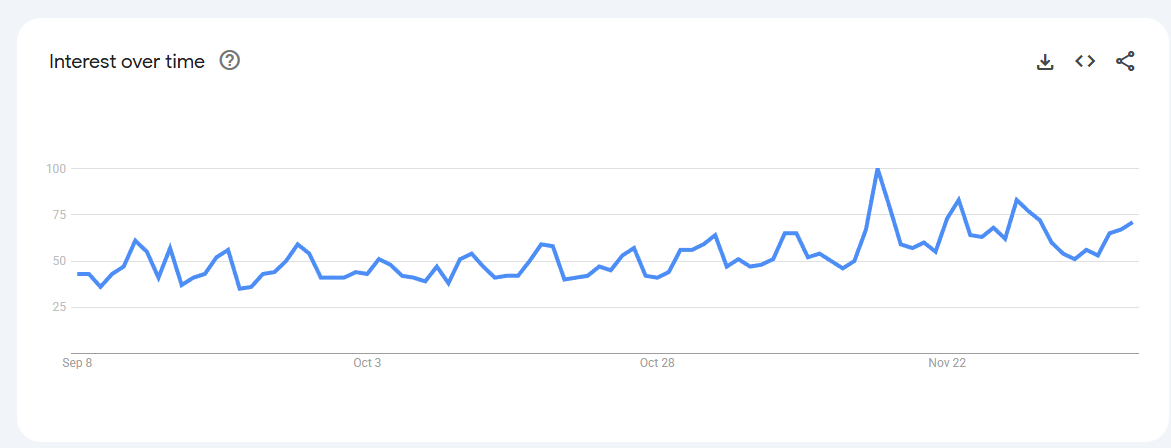This screenshot has height=448, width=1171.
Task: Click the help question mark icon
Action: (230, 61)
